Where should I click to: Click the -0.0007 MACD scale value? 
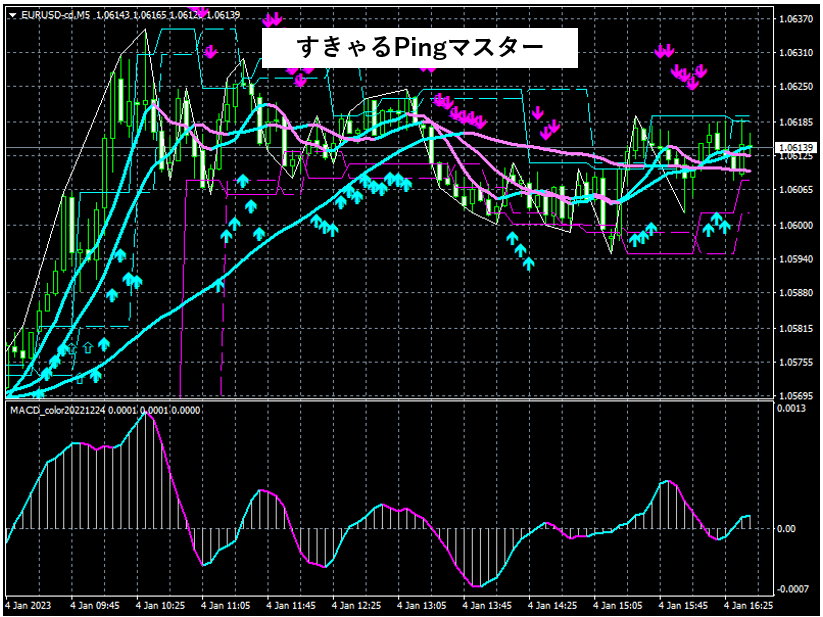tap(793, 589)
